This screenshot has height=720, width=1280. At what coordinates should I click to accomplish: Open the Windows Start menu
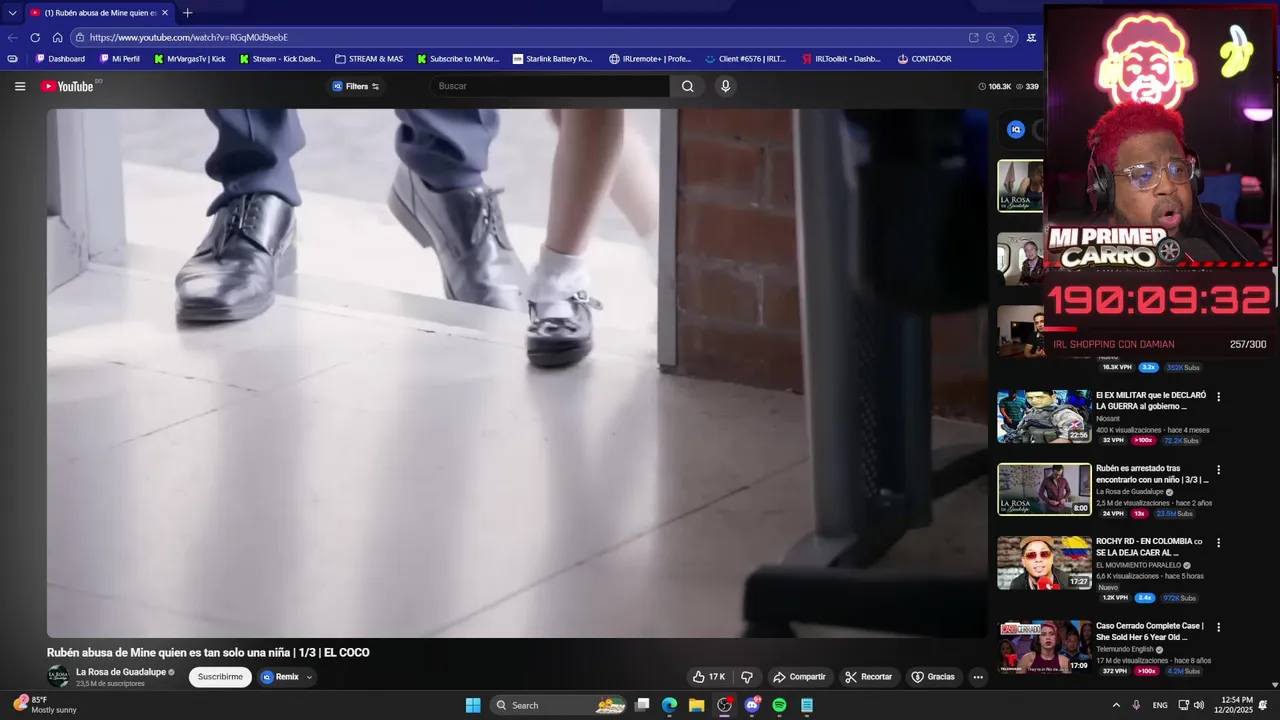[x=473, y=705]
